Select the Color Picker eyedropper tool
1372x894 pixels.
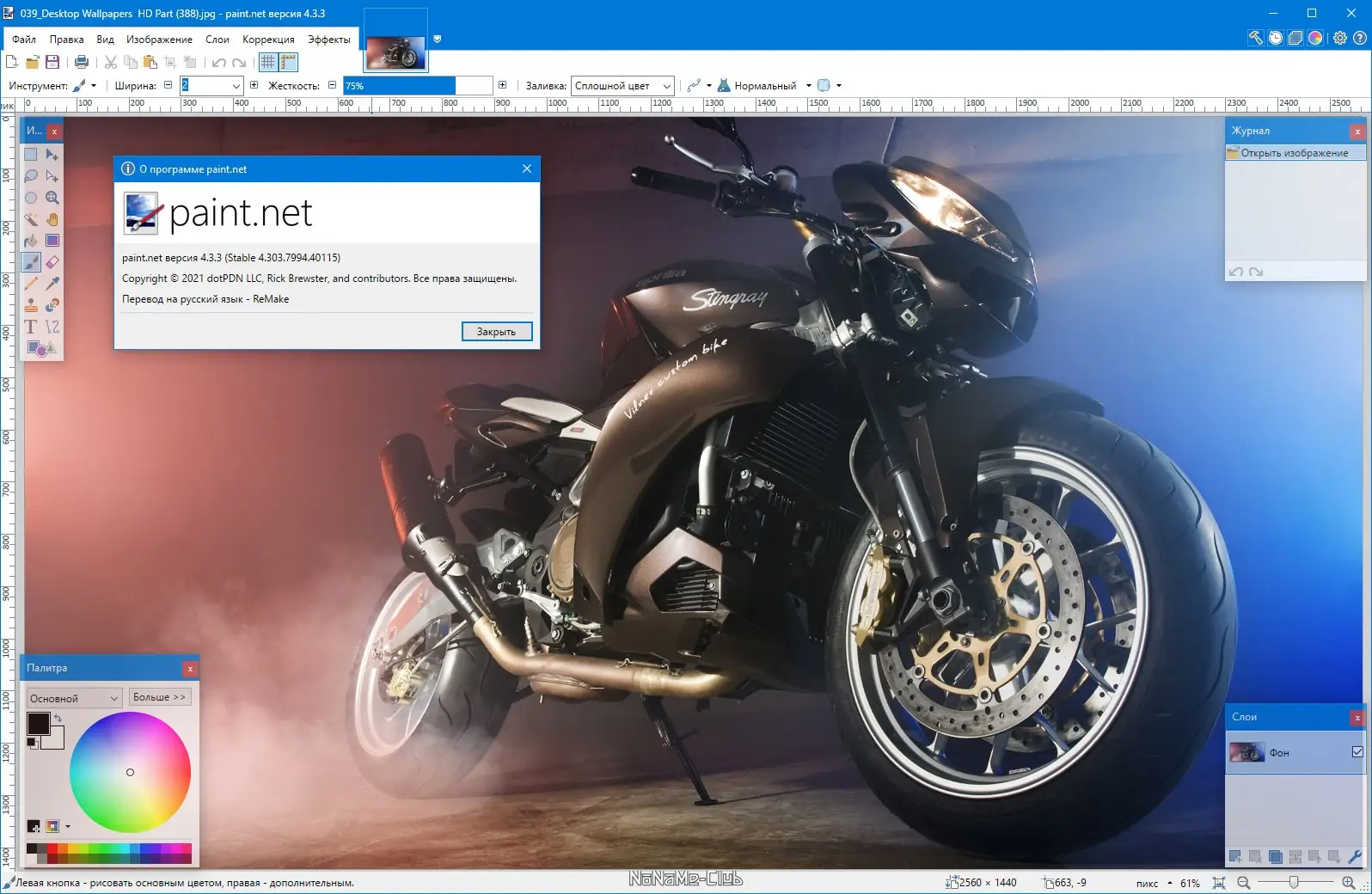[52, 284]
